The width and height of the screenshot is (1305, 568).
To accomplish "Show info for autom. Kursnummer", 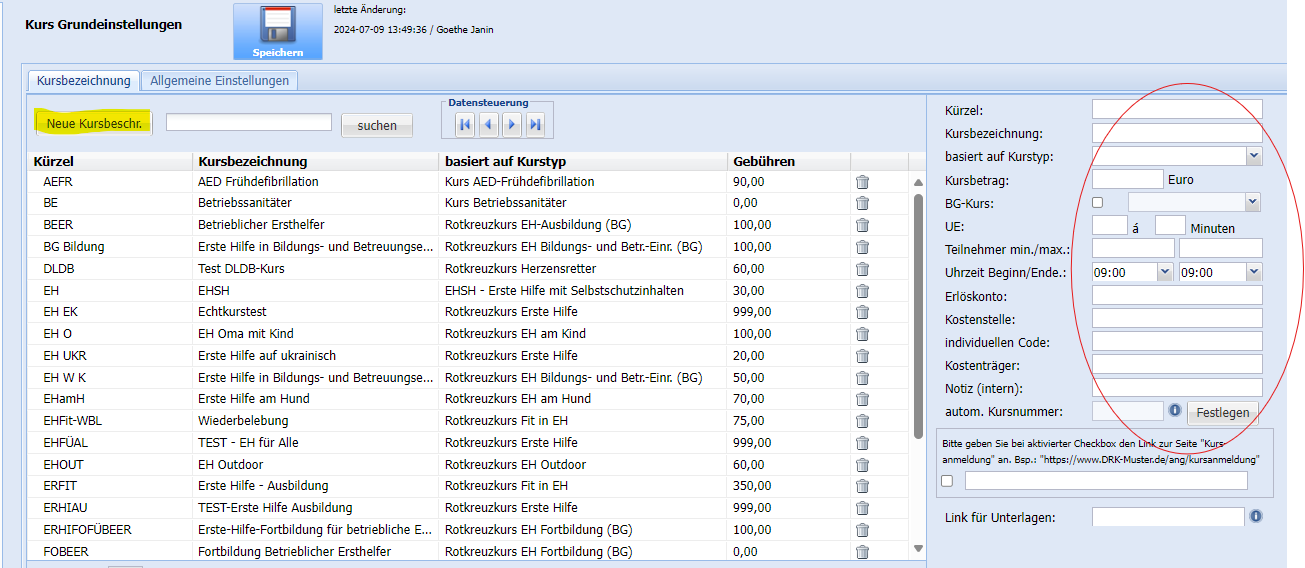I will [1175, 410].
